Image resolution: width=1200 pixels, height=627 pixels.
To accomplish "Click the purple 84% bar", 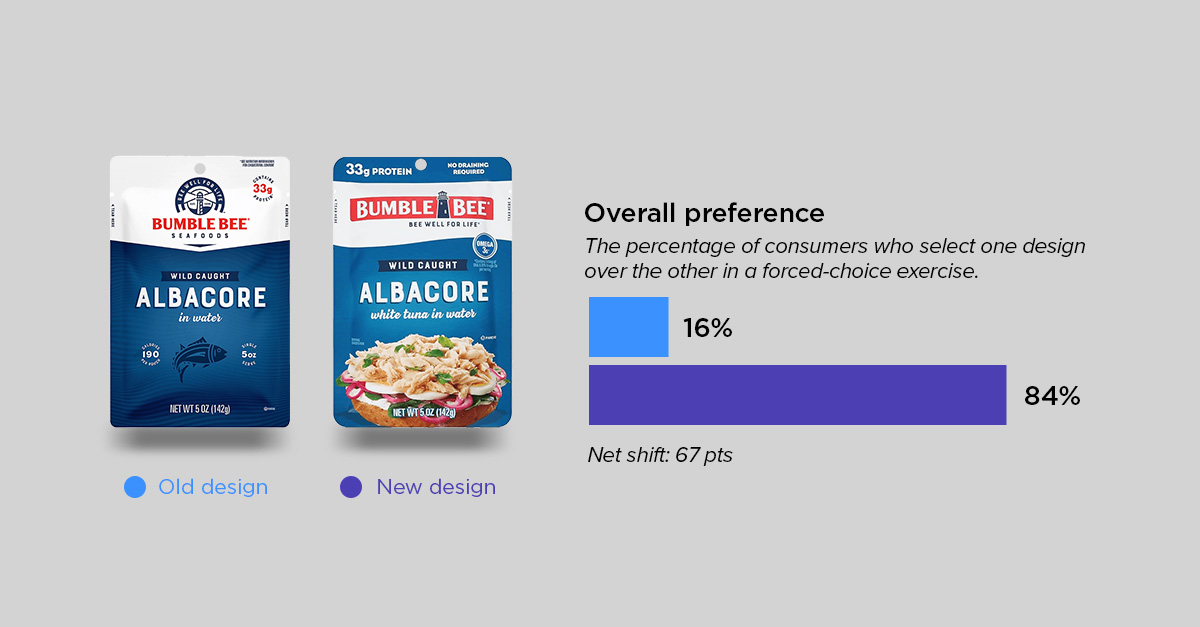I will point(797,395).
